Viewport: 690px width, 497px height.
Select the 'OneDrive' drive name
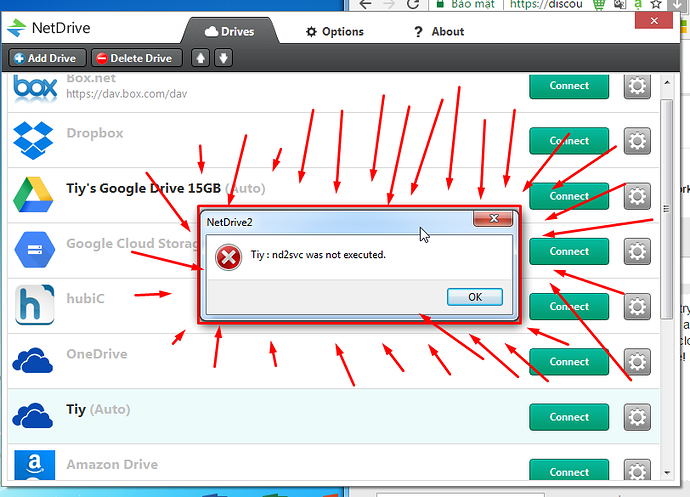coord(97,354)
